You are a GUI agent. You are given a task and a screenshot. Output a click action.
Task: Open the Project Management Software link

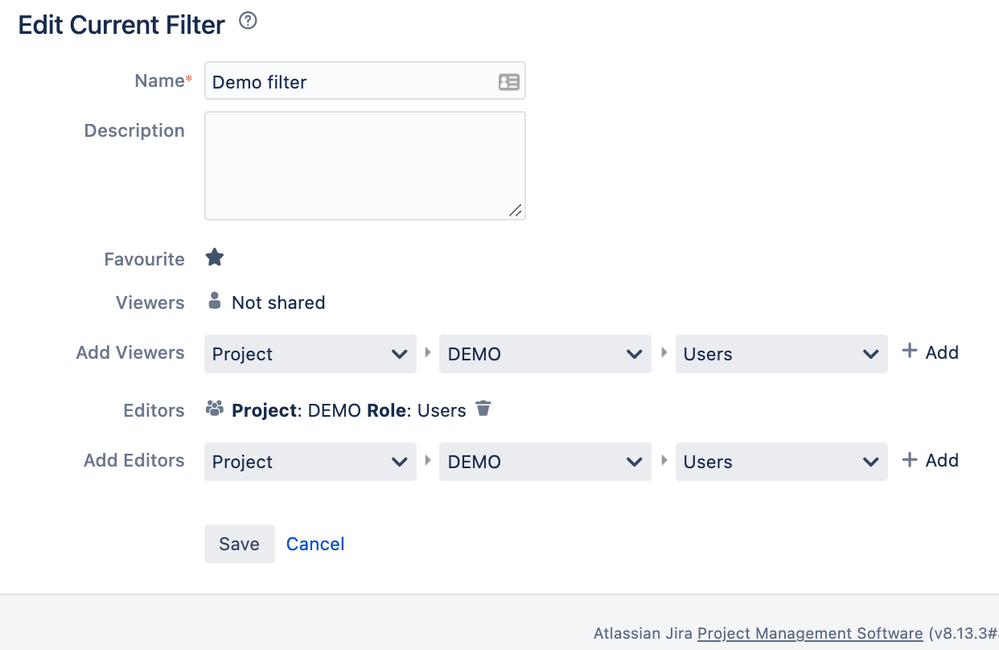[x=810, y=633]
